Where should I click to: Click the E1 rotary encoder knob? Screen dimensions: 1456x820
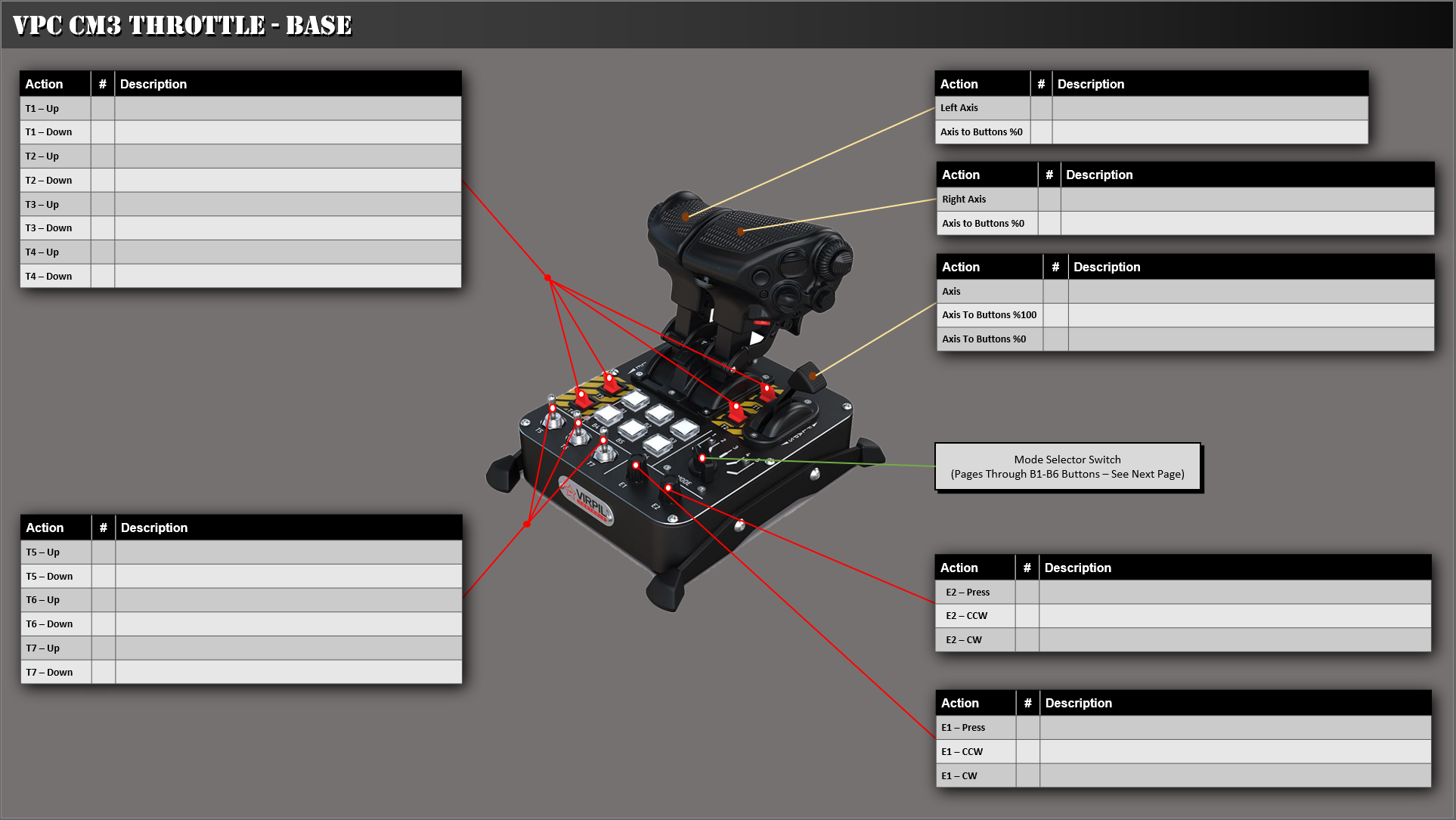tap(637, 469)
